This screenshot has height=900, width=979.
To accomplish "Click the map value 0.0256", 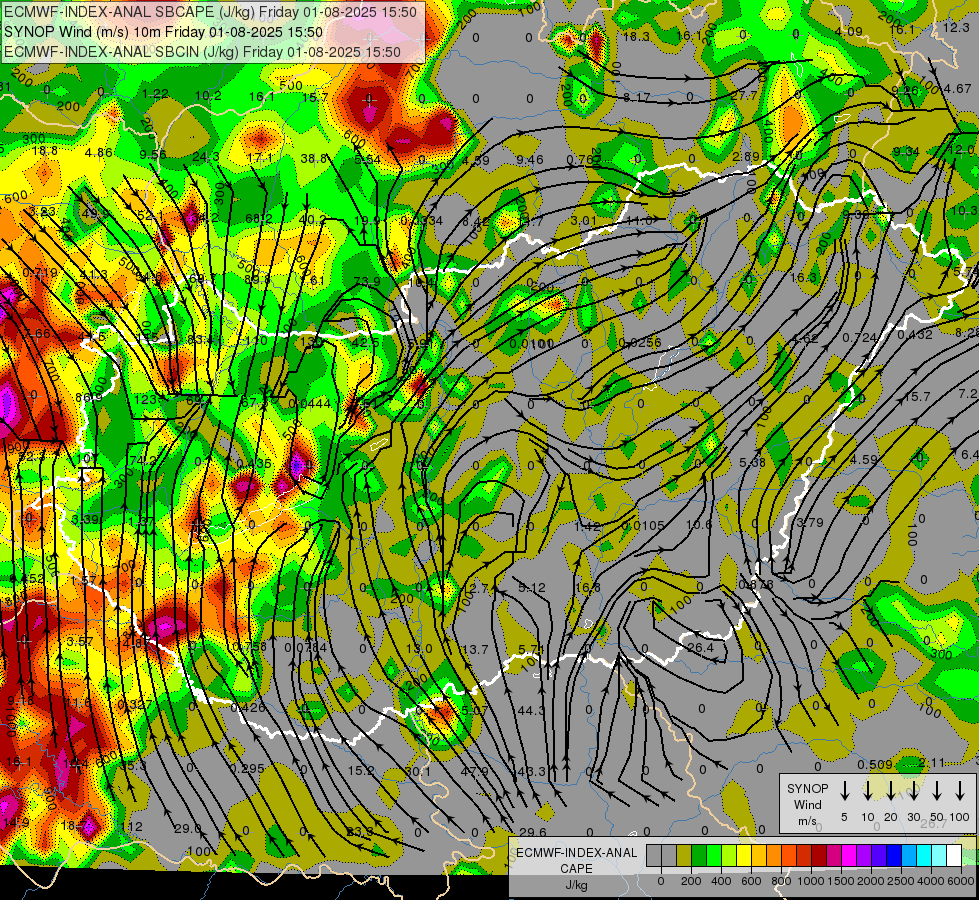I will pos(640,342).
